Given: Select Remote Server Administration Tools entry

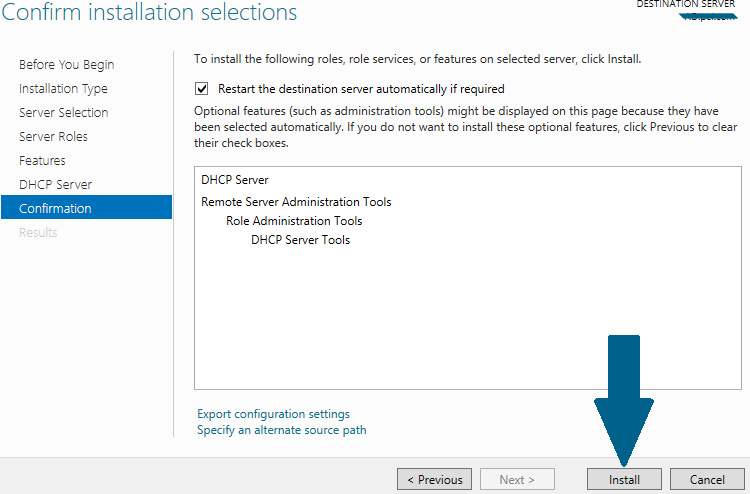Looking at the screenshot, I should 296,202.
